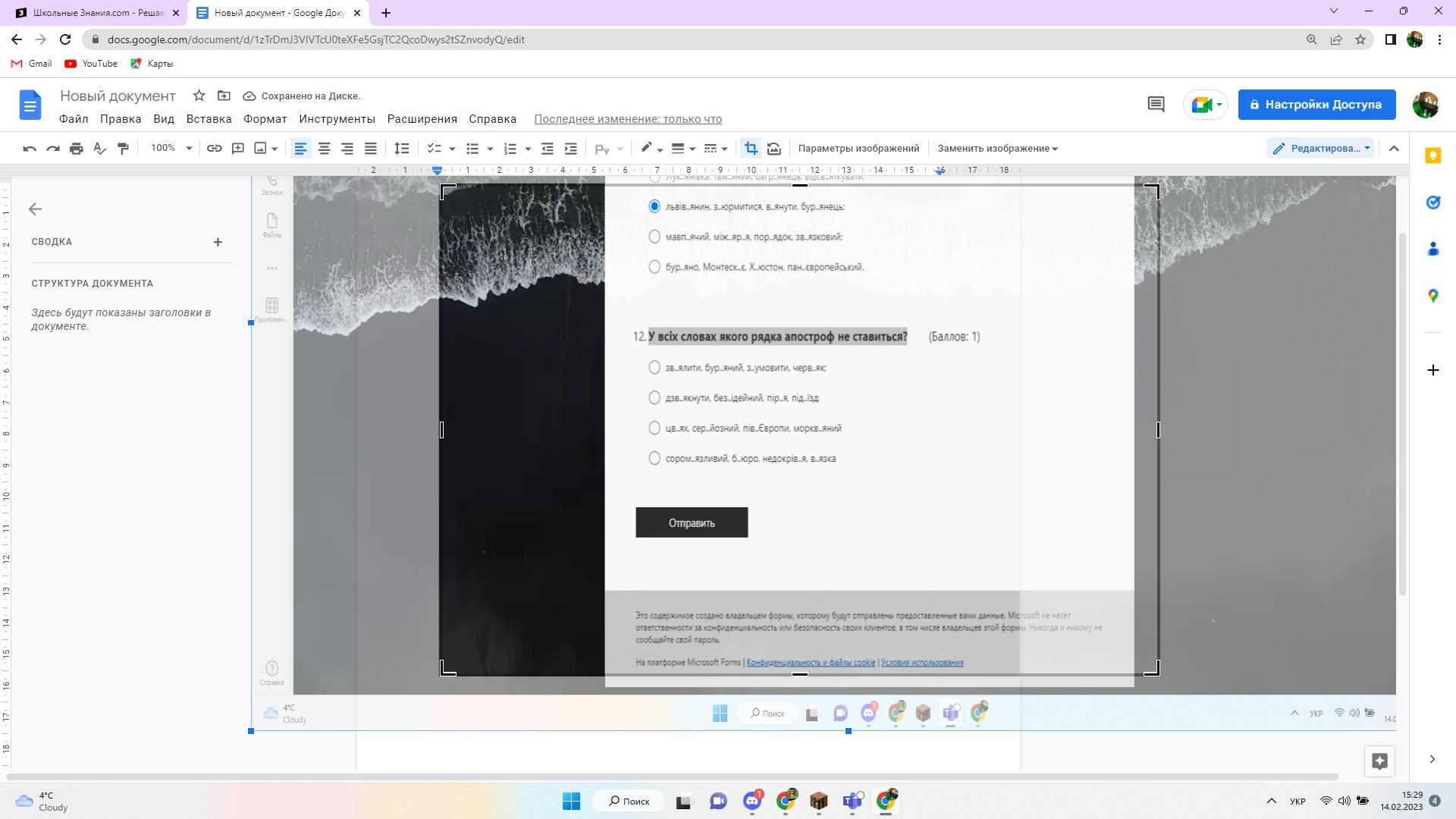1456x819 pixels.
Task: Expand bulleted list options arrow
Action: (490, 149)
